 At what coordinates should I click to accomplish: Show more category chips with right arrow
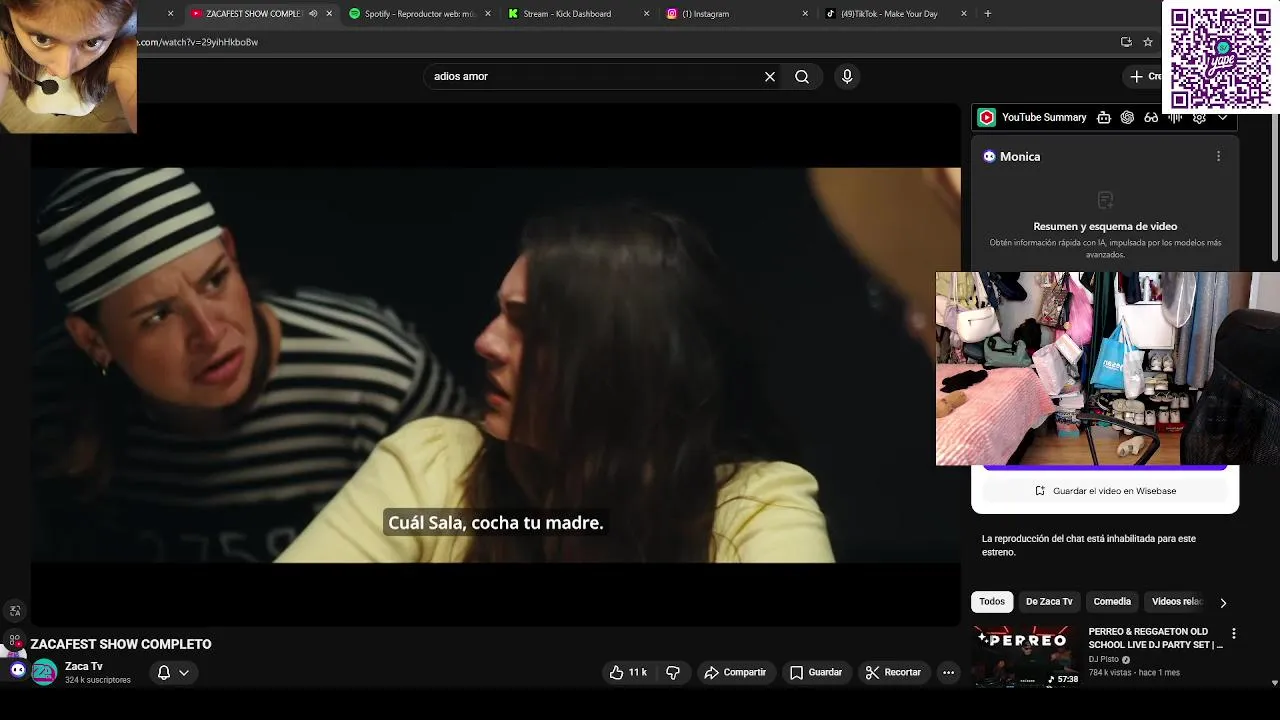(x=1222, y=602)
